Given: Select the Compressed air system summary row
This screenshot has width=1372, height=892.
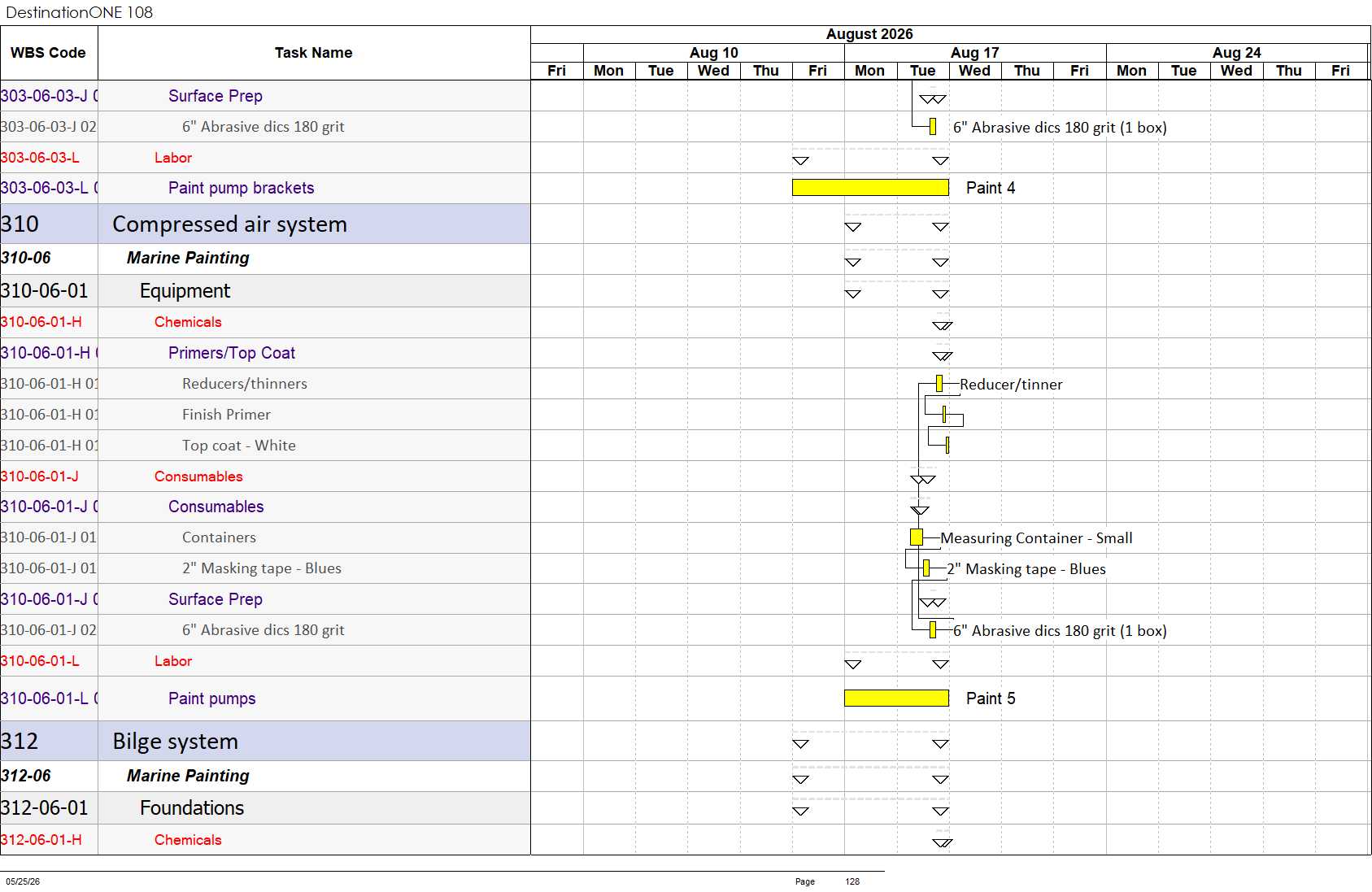Looking at the screenshot, I should pyautogui.click(x=265, y=224).
